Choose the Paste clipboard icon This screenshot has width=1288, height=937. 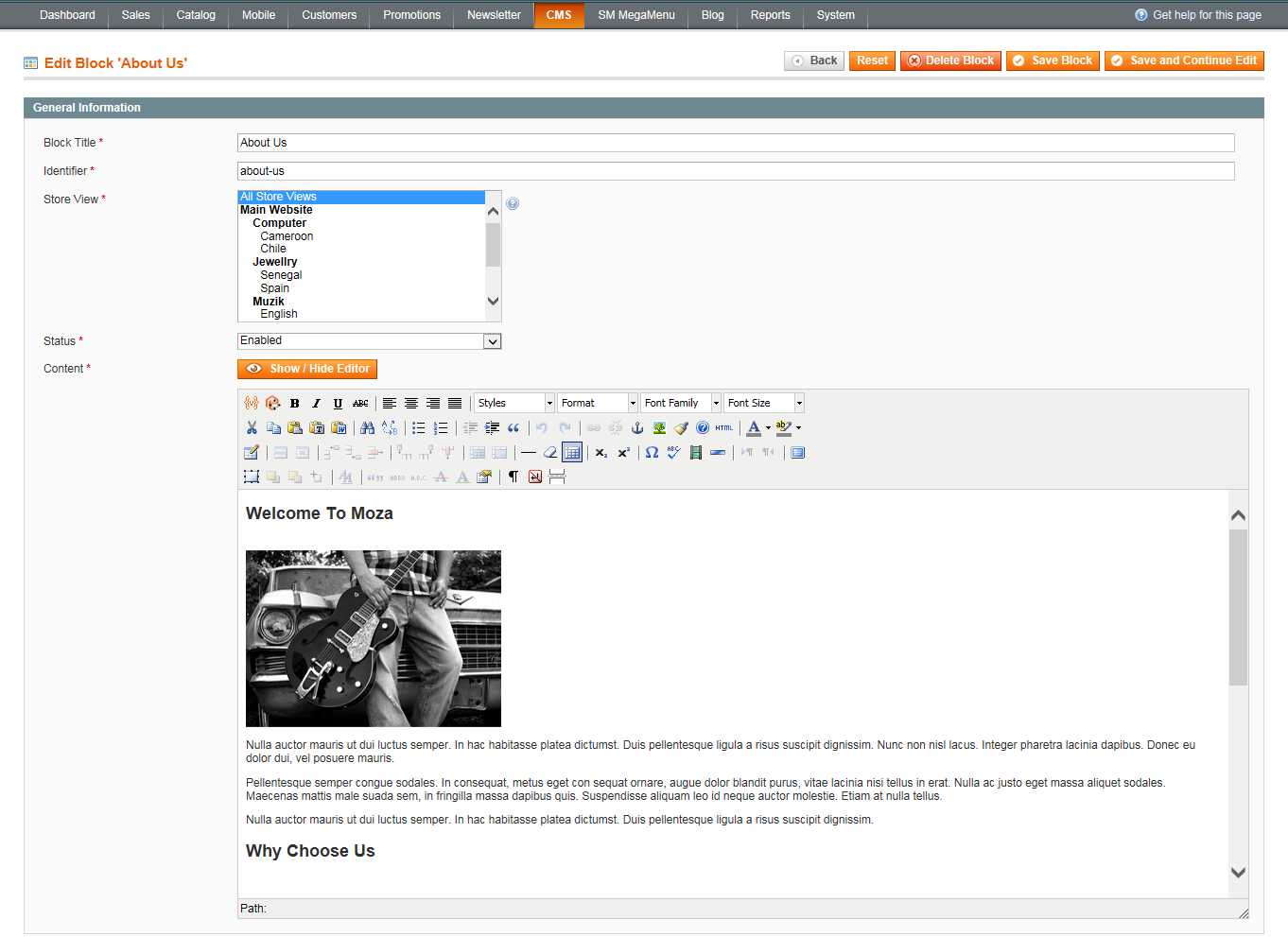coord(295,427)
